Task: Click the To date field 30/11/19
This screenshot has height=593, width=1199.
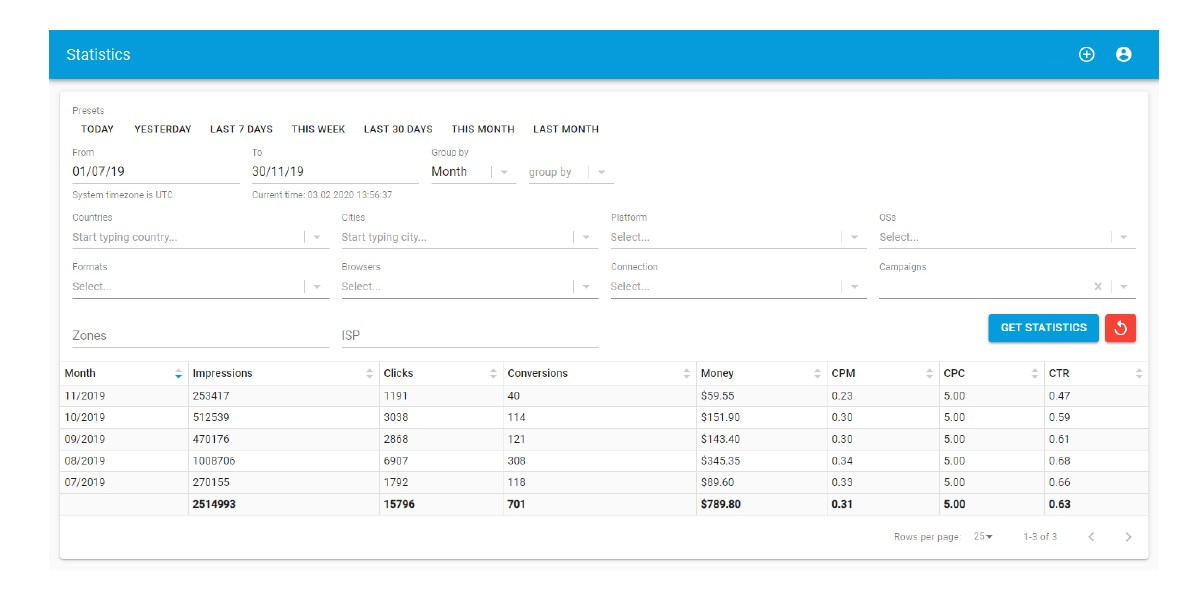Action: [335, 172]
